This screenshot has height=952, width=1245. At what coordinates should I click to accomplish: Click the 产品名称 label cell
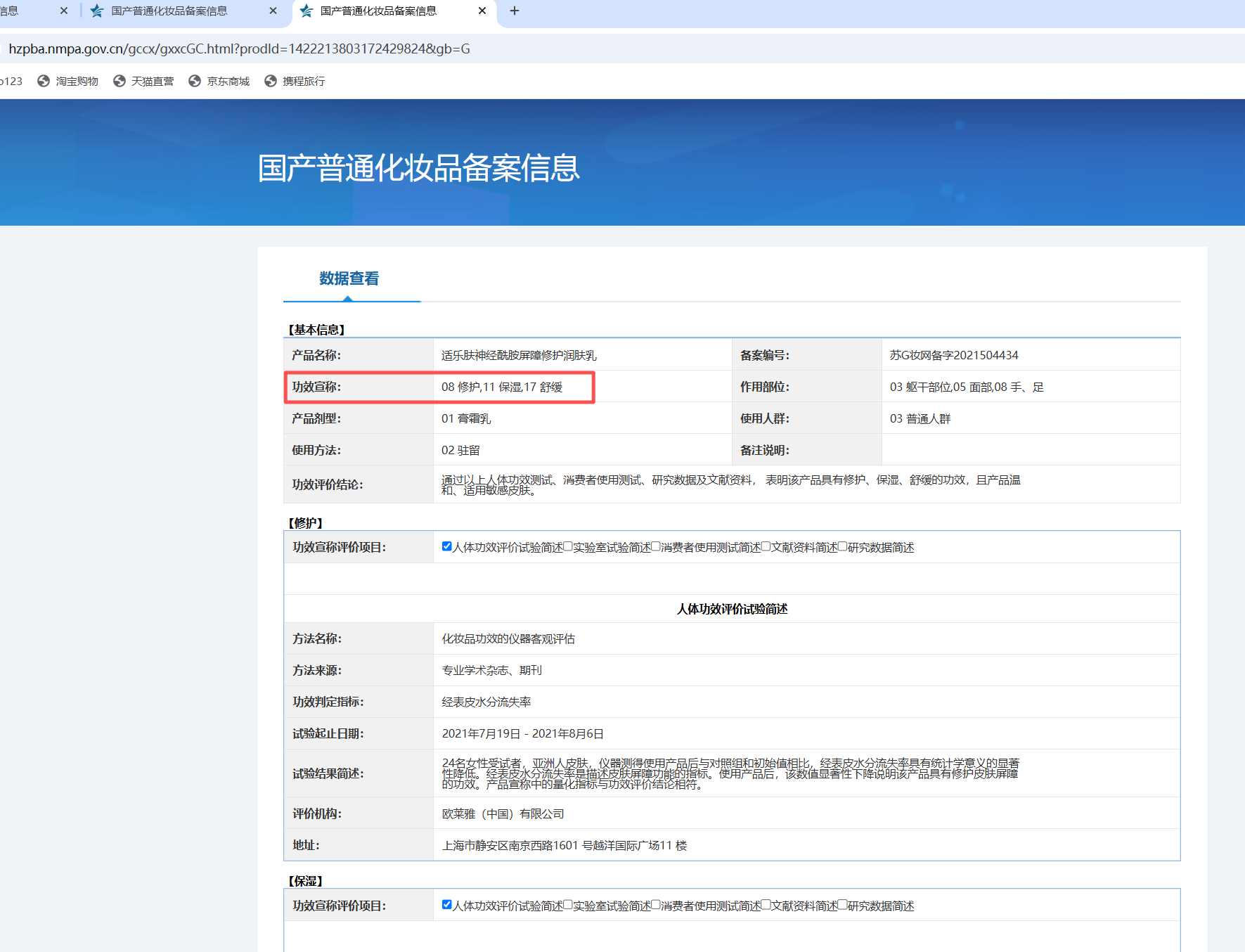[x=359, y=355]
